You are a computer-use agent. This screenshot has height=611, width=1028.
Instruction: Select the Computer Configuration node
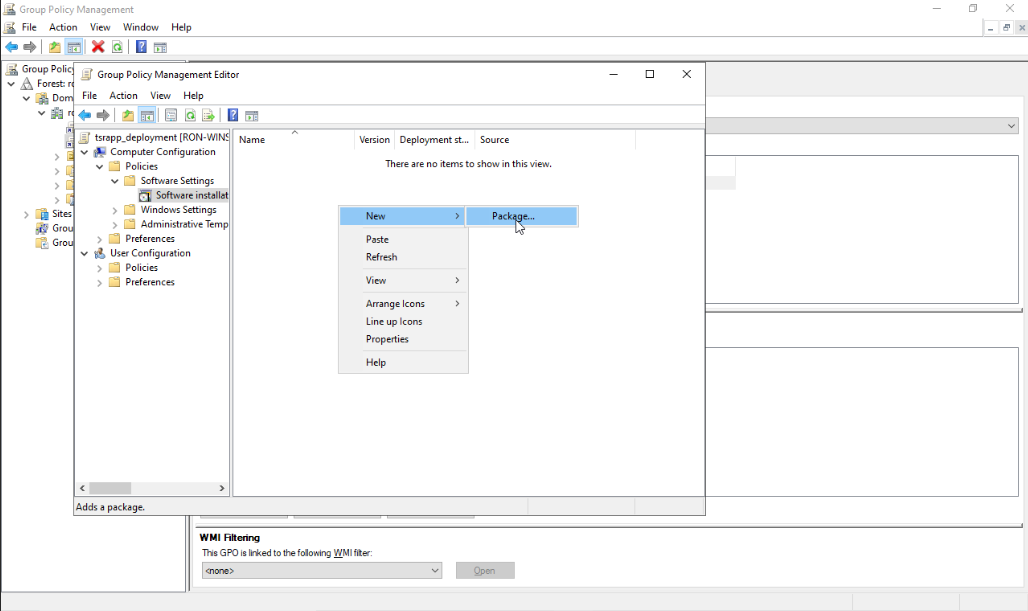point(162,152)
